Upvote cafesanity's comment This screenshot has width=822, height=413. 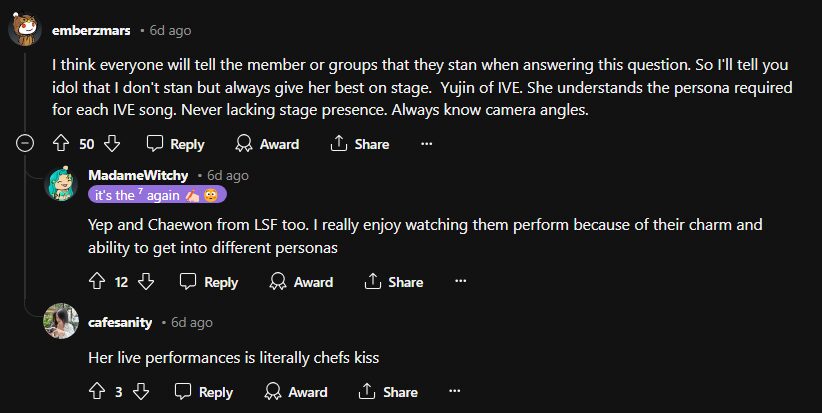point(97,392)
